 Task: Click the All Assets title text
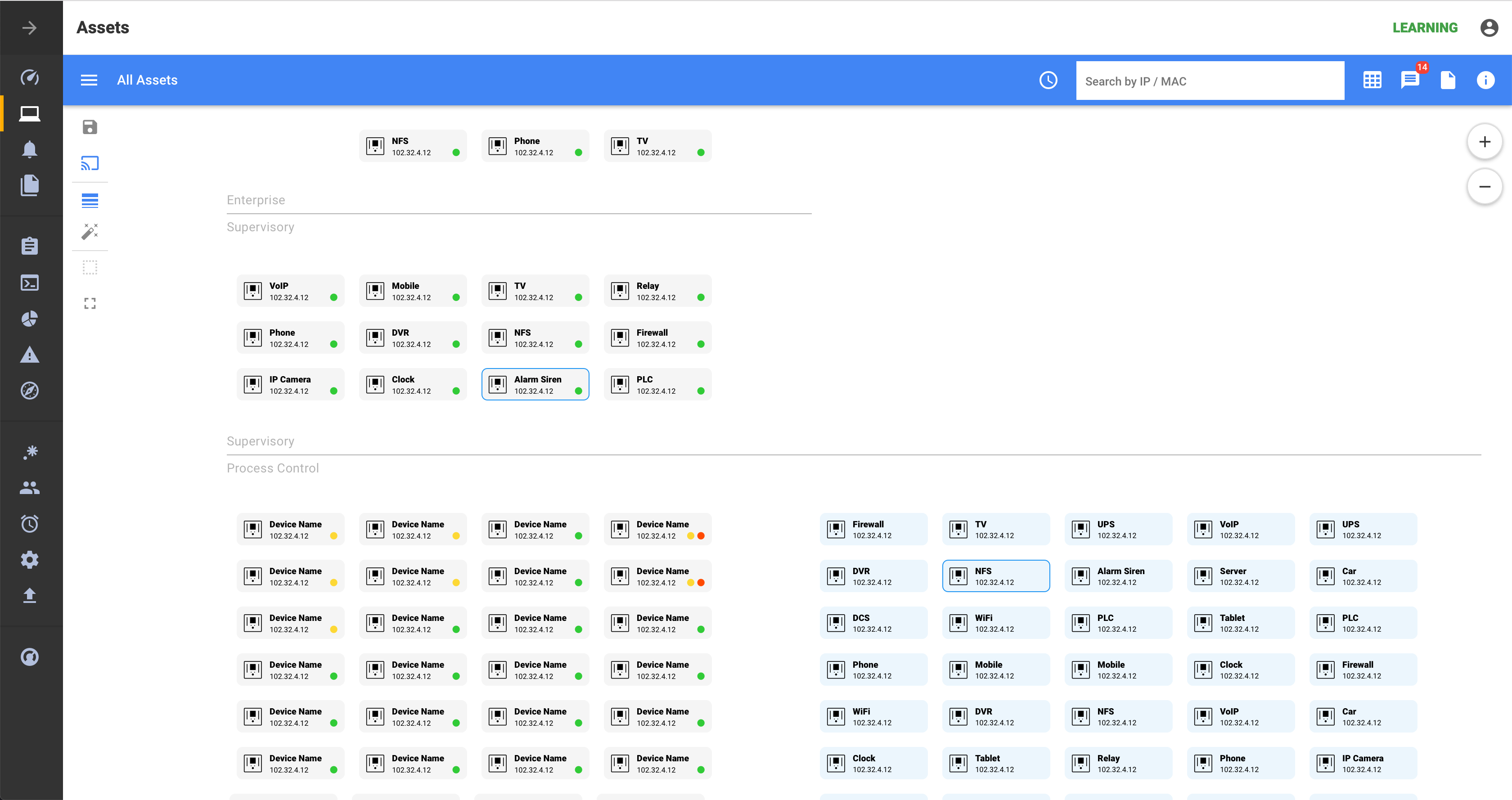click(x=147, y=81)
